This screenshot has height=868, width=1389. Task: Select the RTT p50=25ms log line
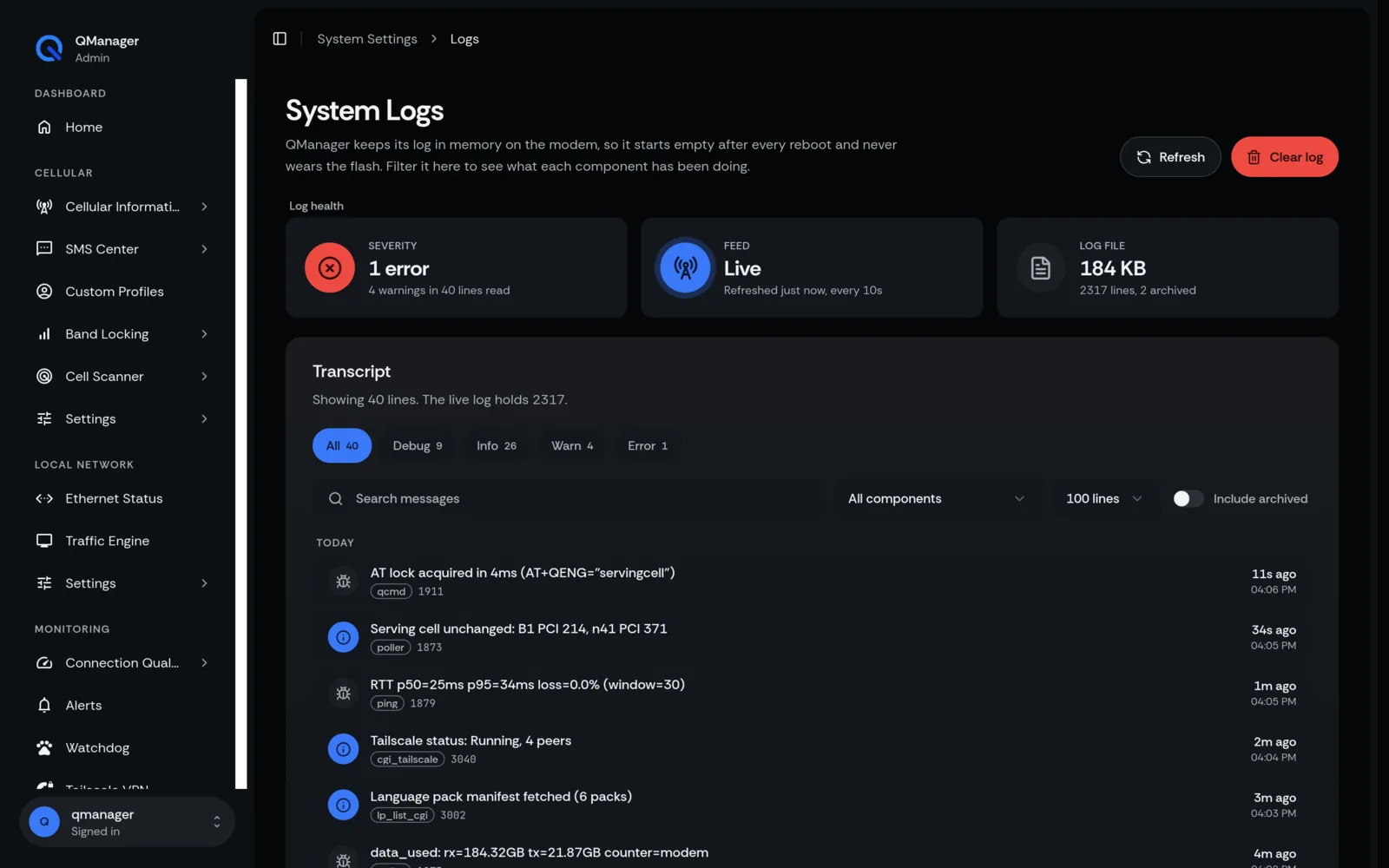click(x=812, y=694)
